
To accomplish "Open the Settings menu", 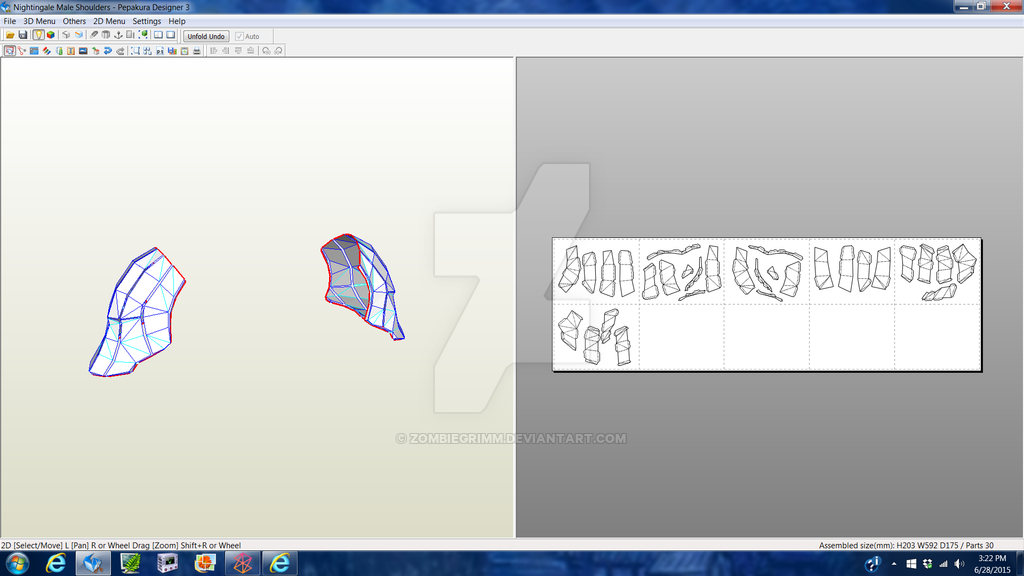I will coord(147,21).
